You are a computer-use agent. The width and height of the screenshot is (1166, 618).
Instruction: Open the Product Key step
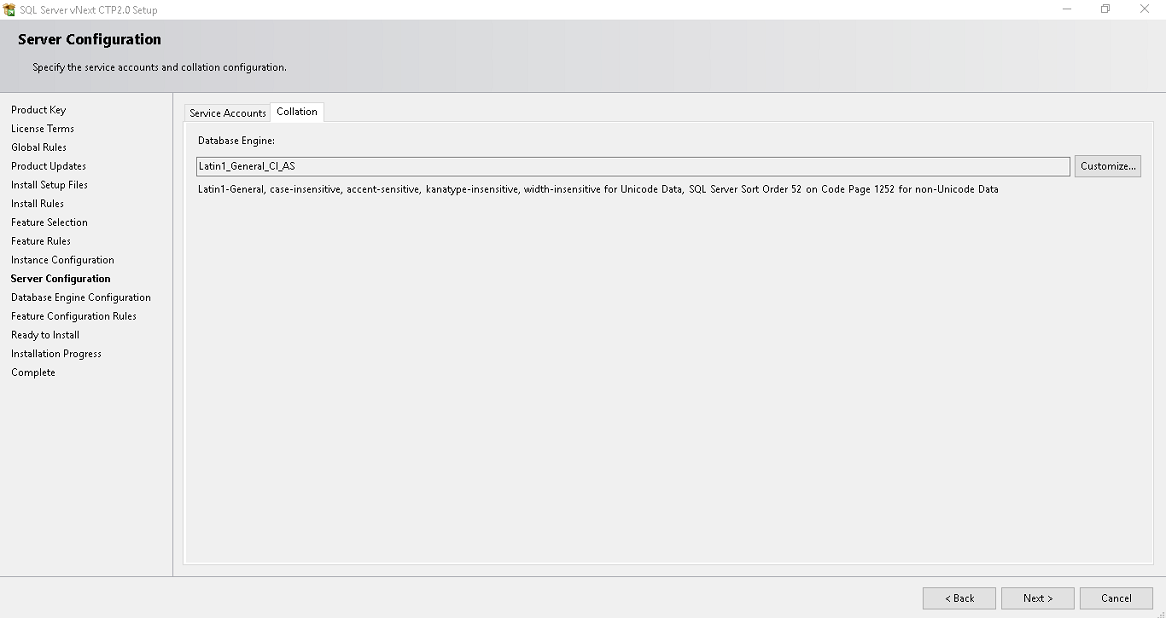39,110
